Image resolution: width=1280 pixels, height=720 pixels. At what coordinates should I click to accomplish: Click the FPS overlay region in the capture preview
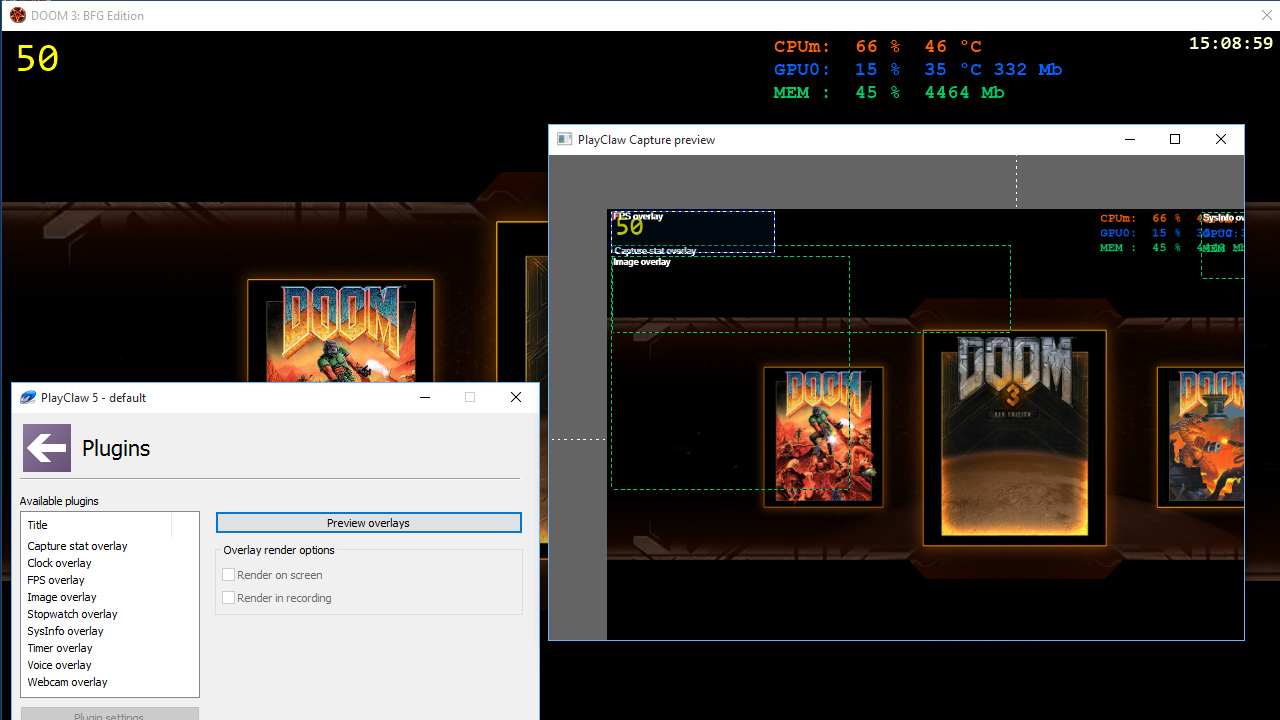(692, 230)
